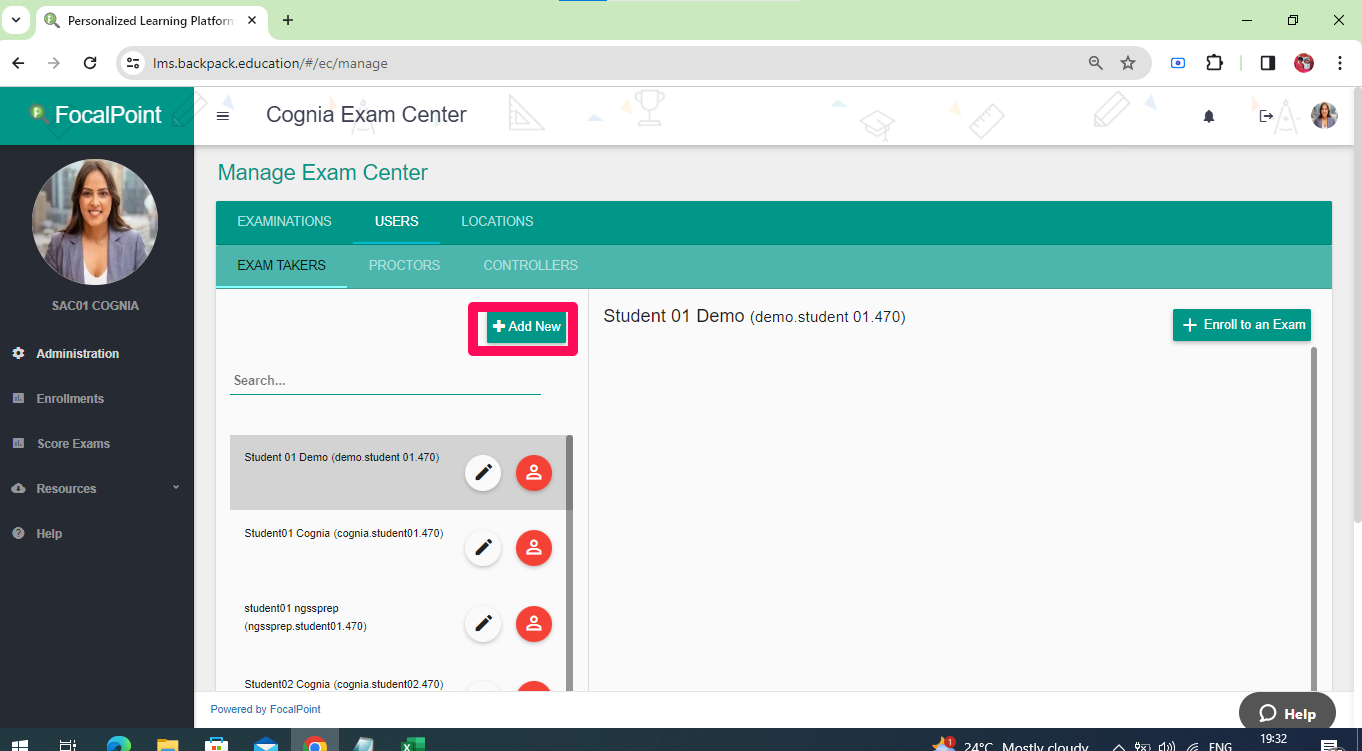The image size is (1362, 751).
Task: Click the ENG language indicator
Action: click(x=1220, y=746)
